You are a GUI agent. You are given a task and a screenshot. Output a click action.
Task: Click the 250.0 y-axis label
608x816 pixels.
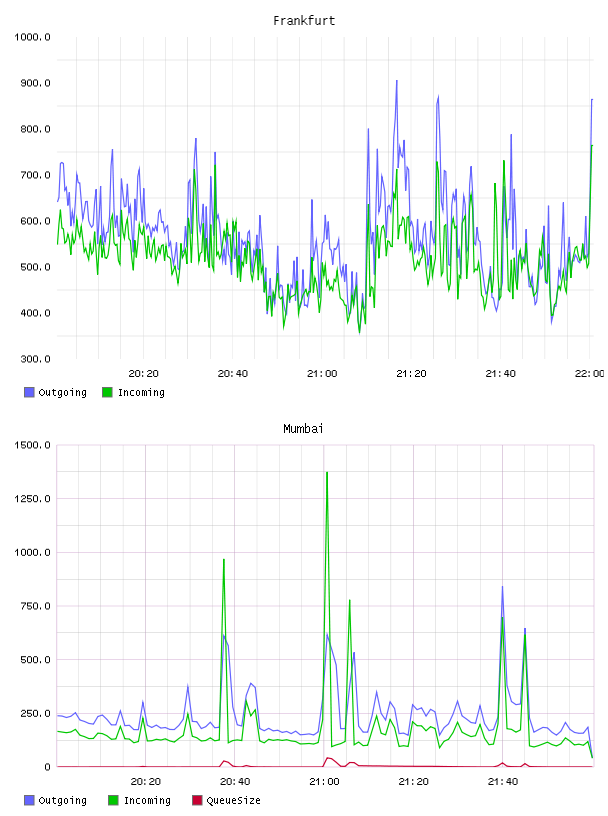(35, 713)
